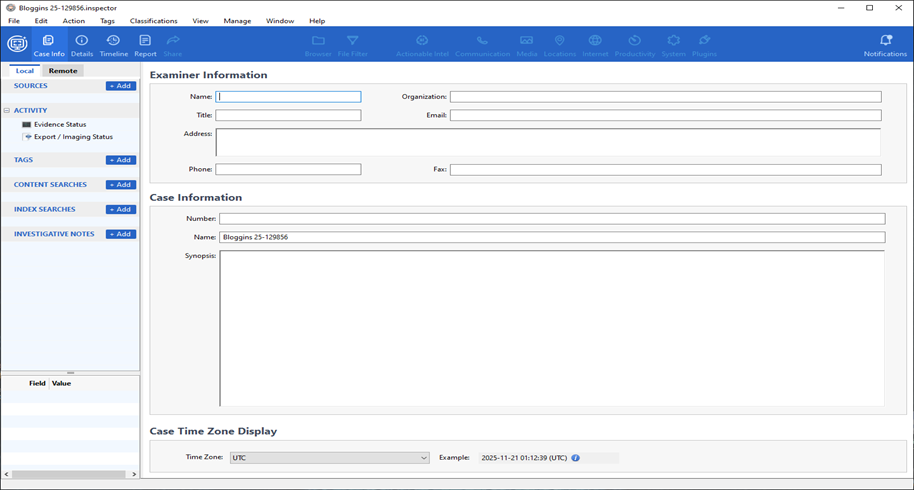Click the case Synopsis text area
Image resolution: width=914 pixels, height=490 pixels.
551,328
